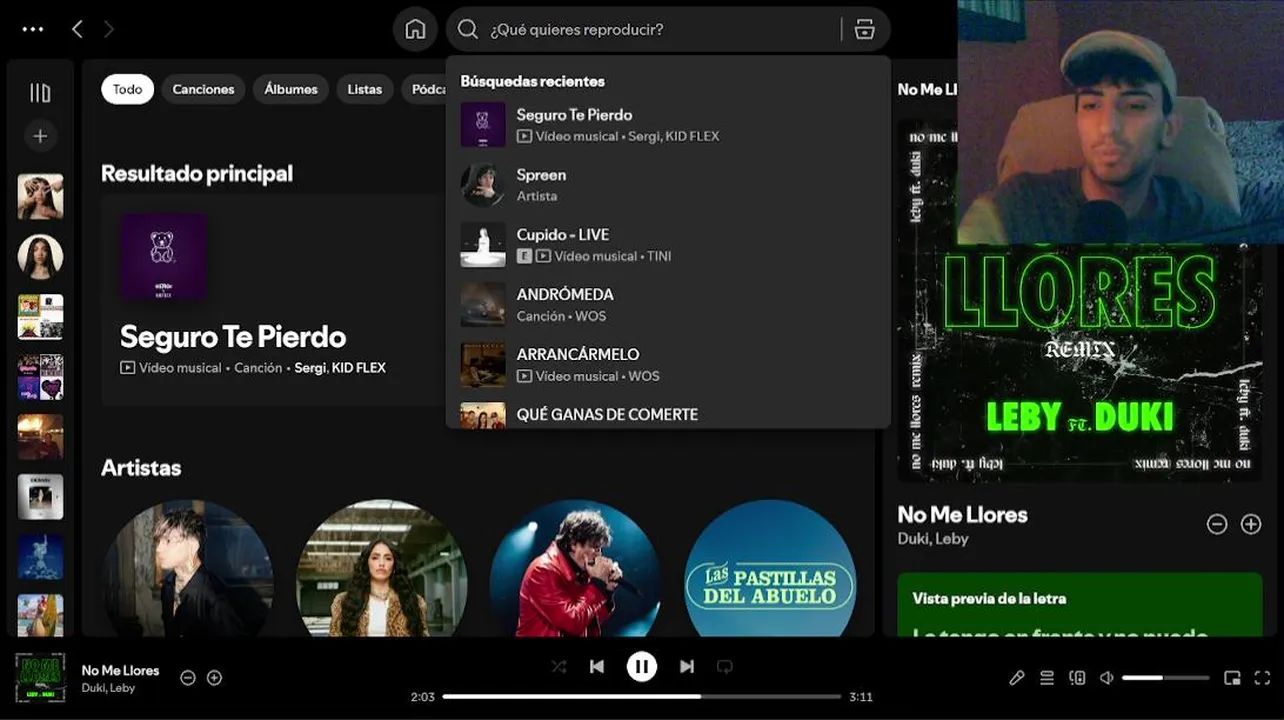Open the Home page icon
The height and width of the screenshot is (720, 1284).
pos(415,29)
